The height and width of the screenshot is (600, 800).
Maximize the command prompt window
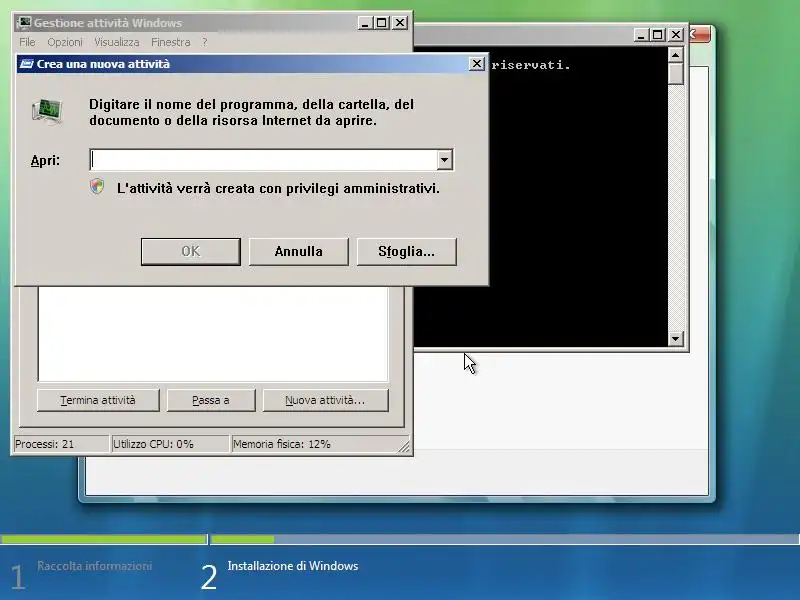point(658,35)
